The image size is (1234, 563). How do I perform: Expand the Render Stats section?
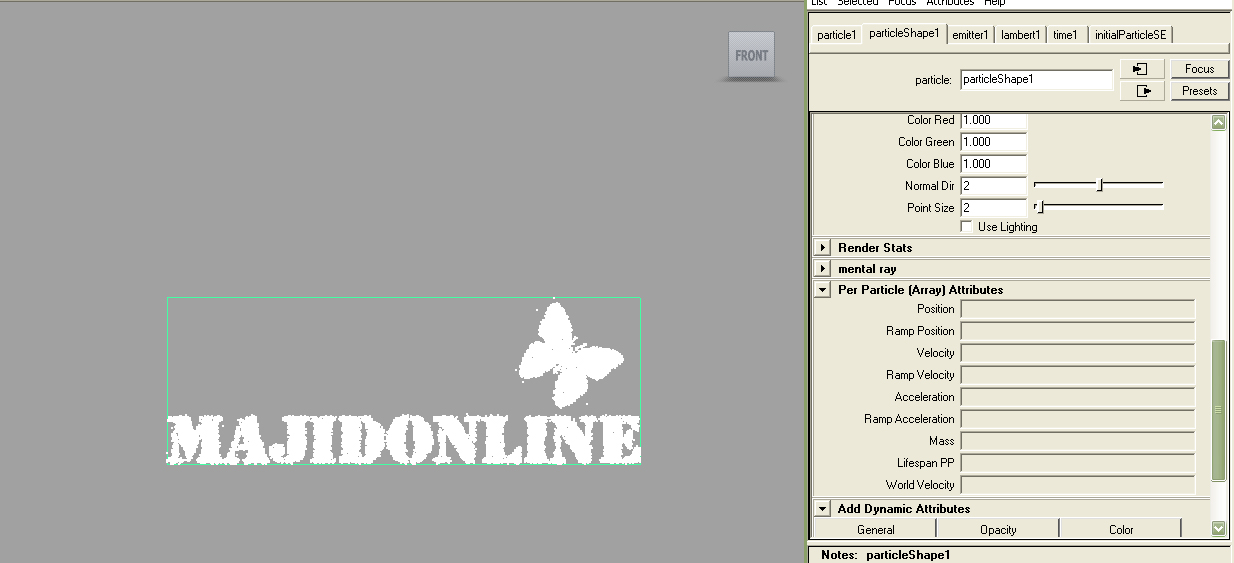click(x=822, y=248)
